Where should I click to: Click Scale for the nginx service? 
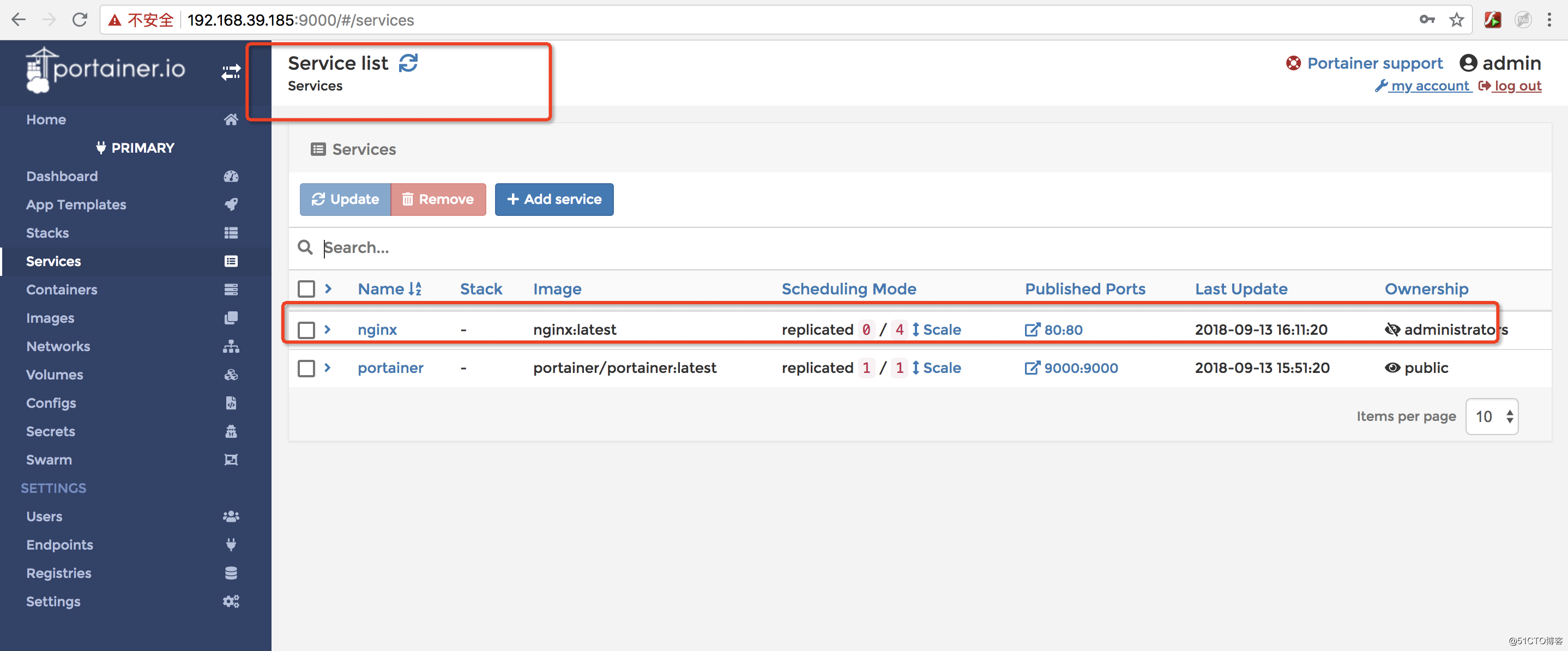point(936,329)
